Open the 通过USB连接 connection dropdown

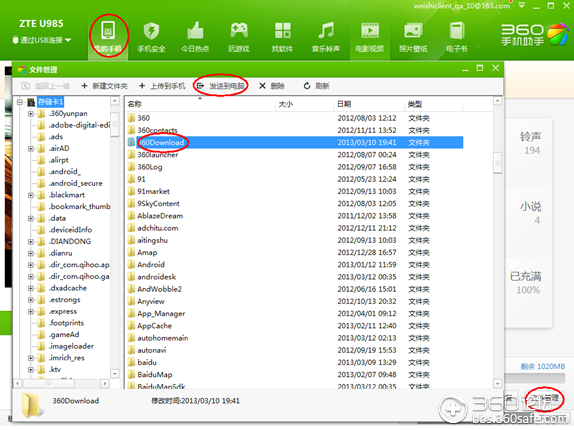(42, 40)
